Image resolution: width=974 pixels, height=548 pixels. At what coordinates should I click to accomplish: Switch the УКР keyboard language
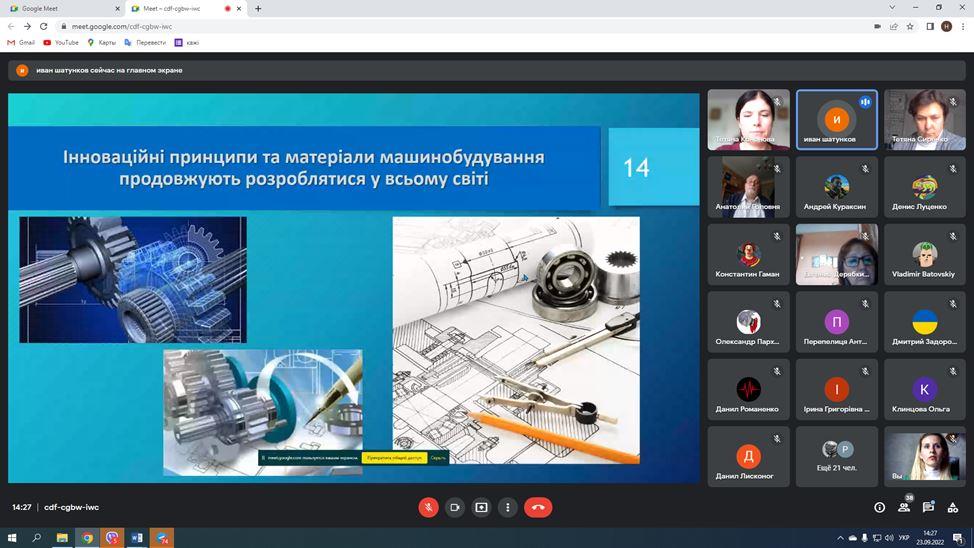[904, 538]
